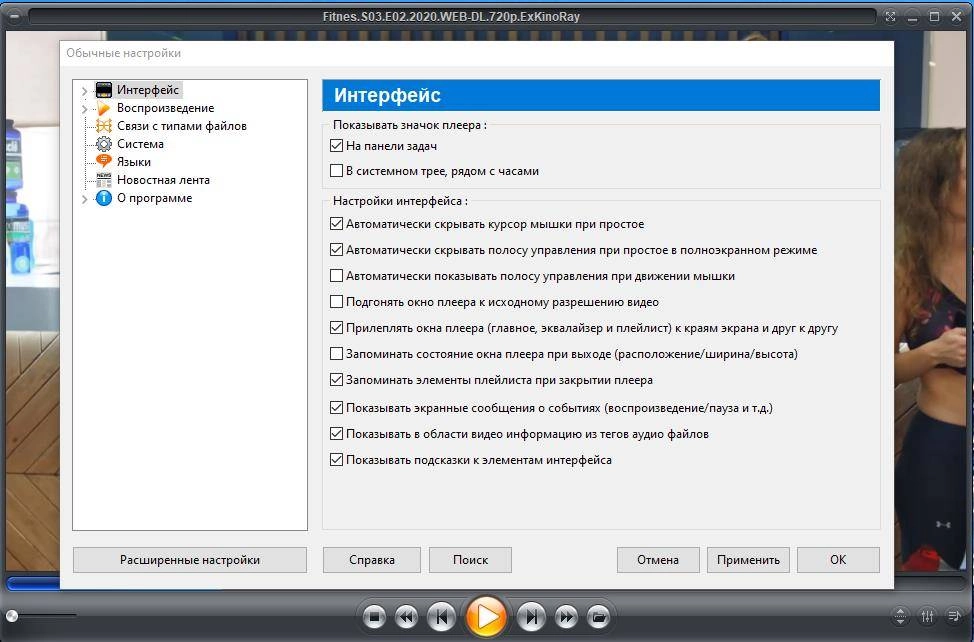Check Подгонять окно плеера к исходному разрешению

[x=336, y=302]
